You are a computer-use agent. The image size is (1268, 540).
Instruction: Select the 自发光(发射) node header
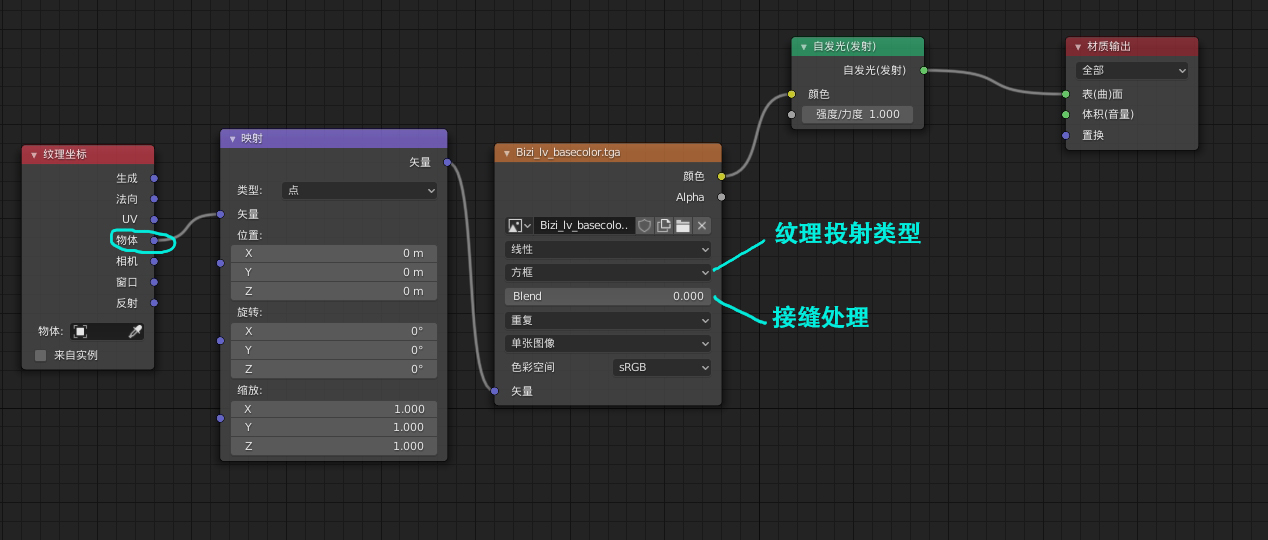coord(858,47)
